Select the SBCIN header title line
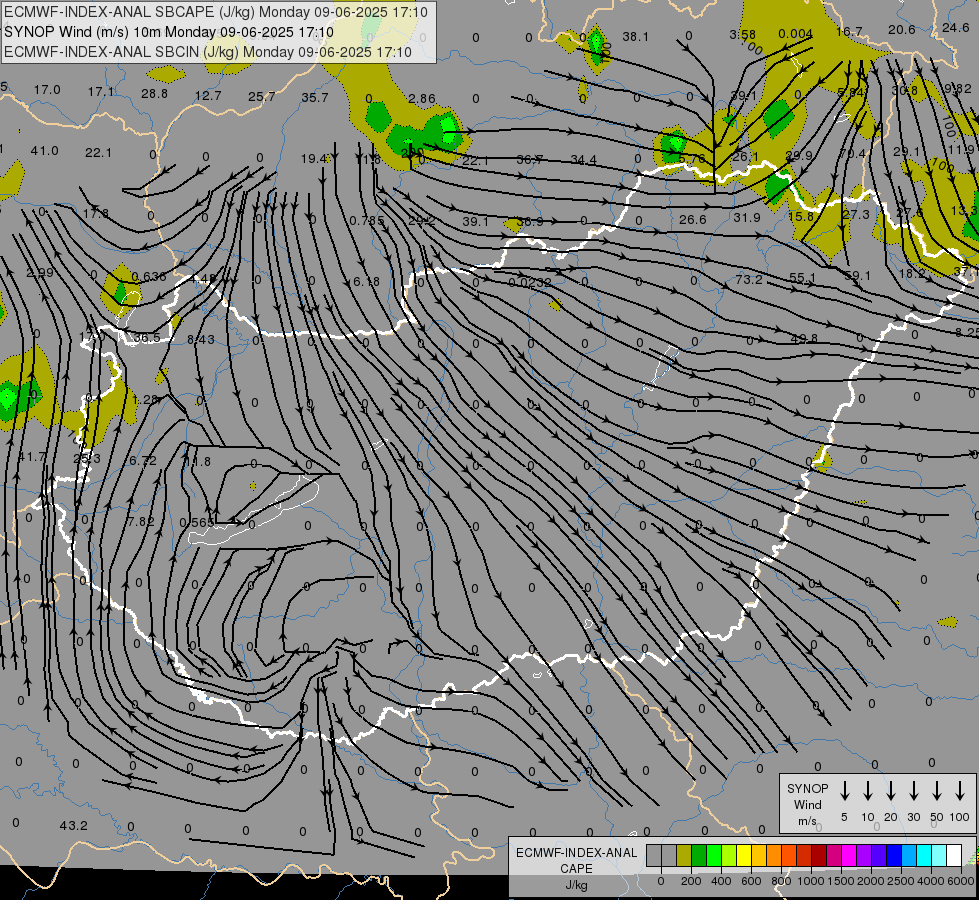Screen dimensions: 979x900 coord(208,52)
